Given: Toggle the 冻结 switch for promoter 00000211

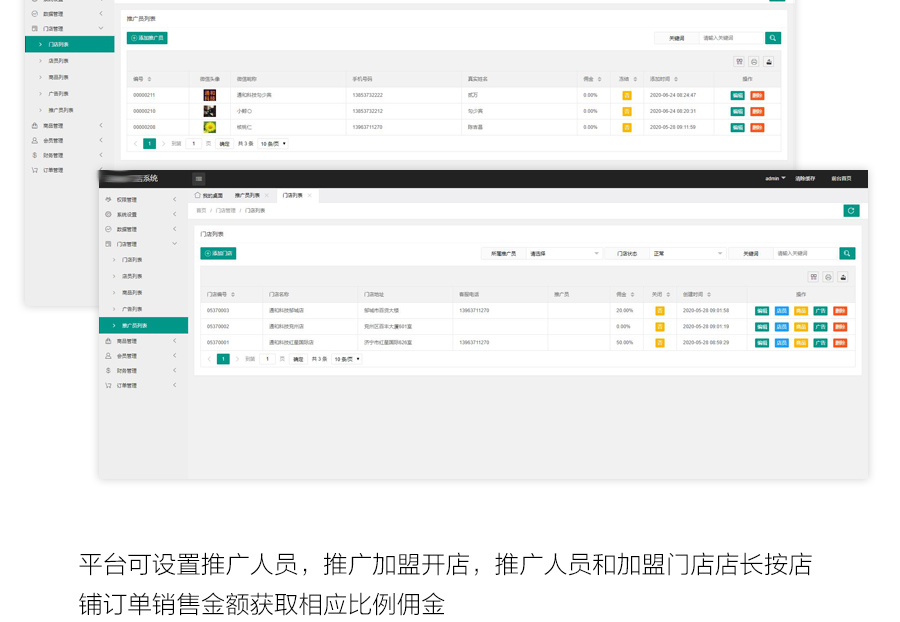Looking at the screenshot, I should click(x=626, y=95).
